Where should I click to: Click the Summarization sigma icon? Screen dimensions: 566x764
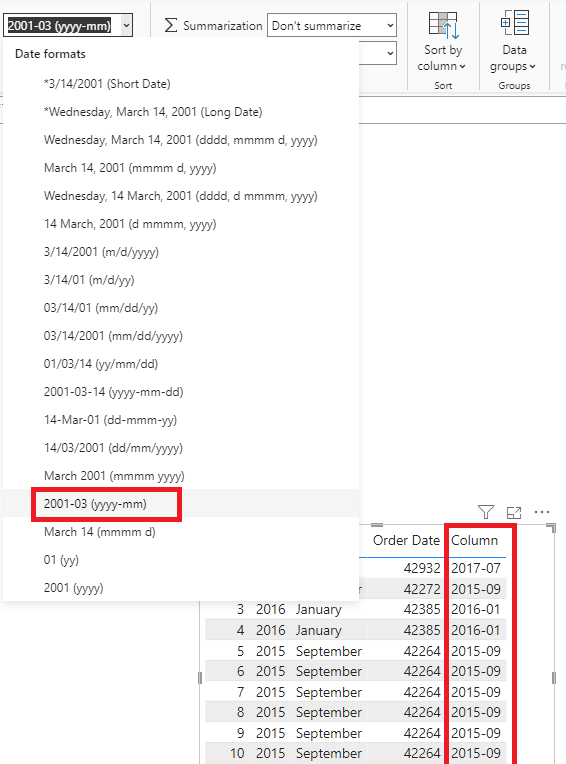click(x=170, y=25)
